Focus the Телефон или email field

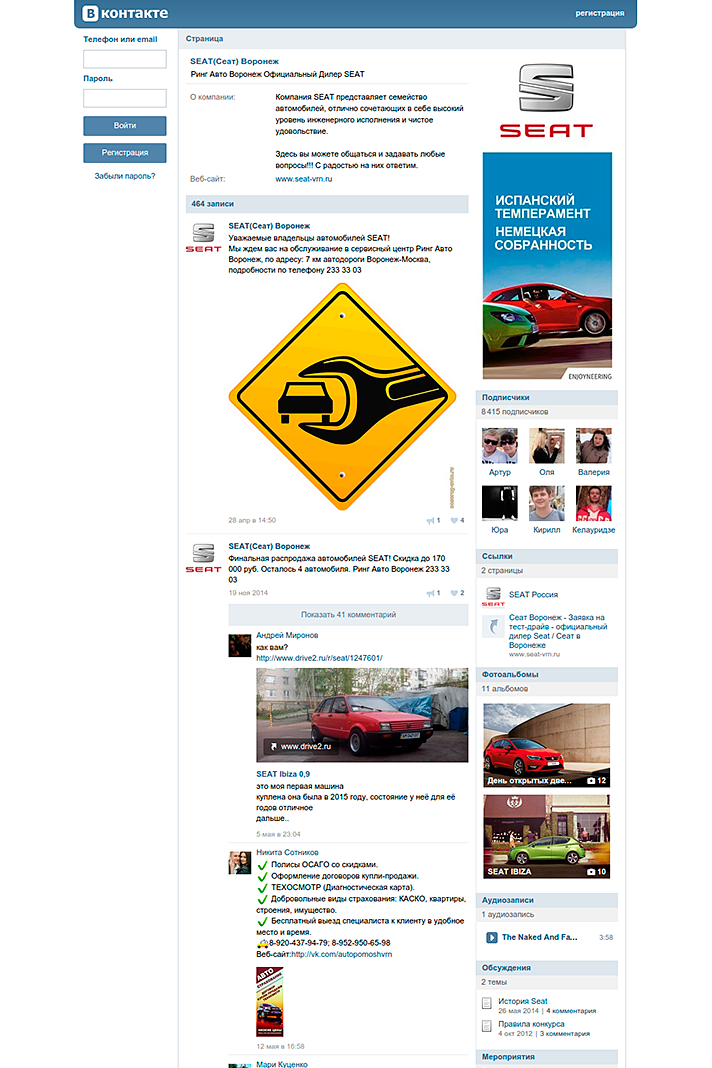(x=125, y=59)
